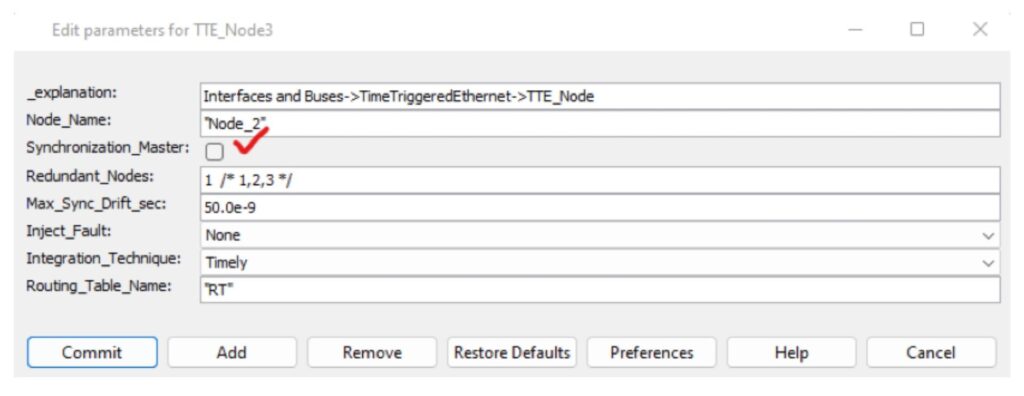
Task: Cancel the parameter dialog
Action: [x=931, y=353]
